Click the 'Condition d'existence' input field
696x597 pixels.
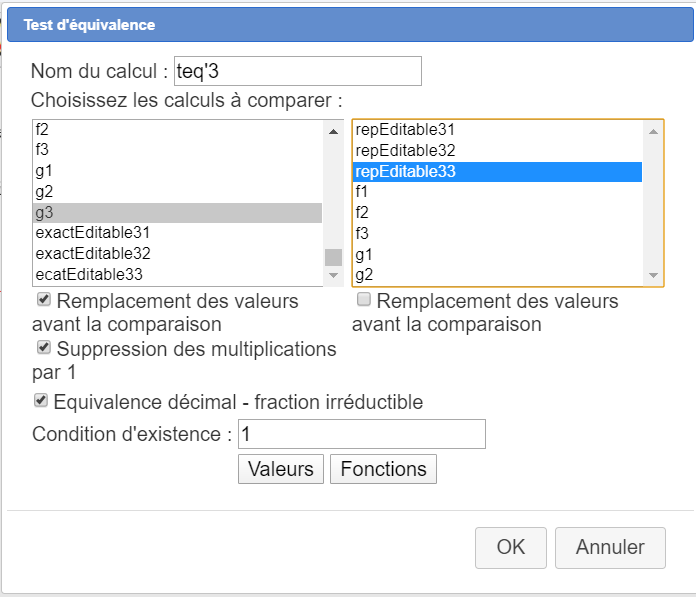(x=362, y=434)
